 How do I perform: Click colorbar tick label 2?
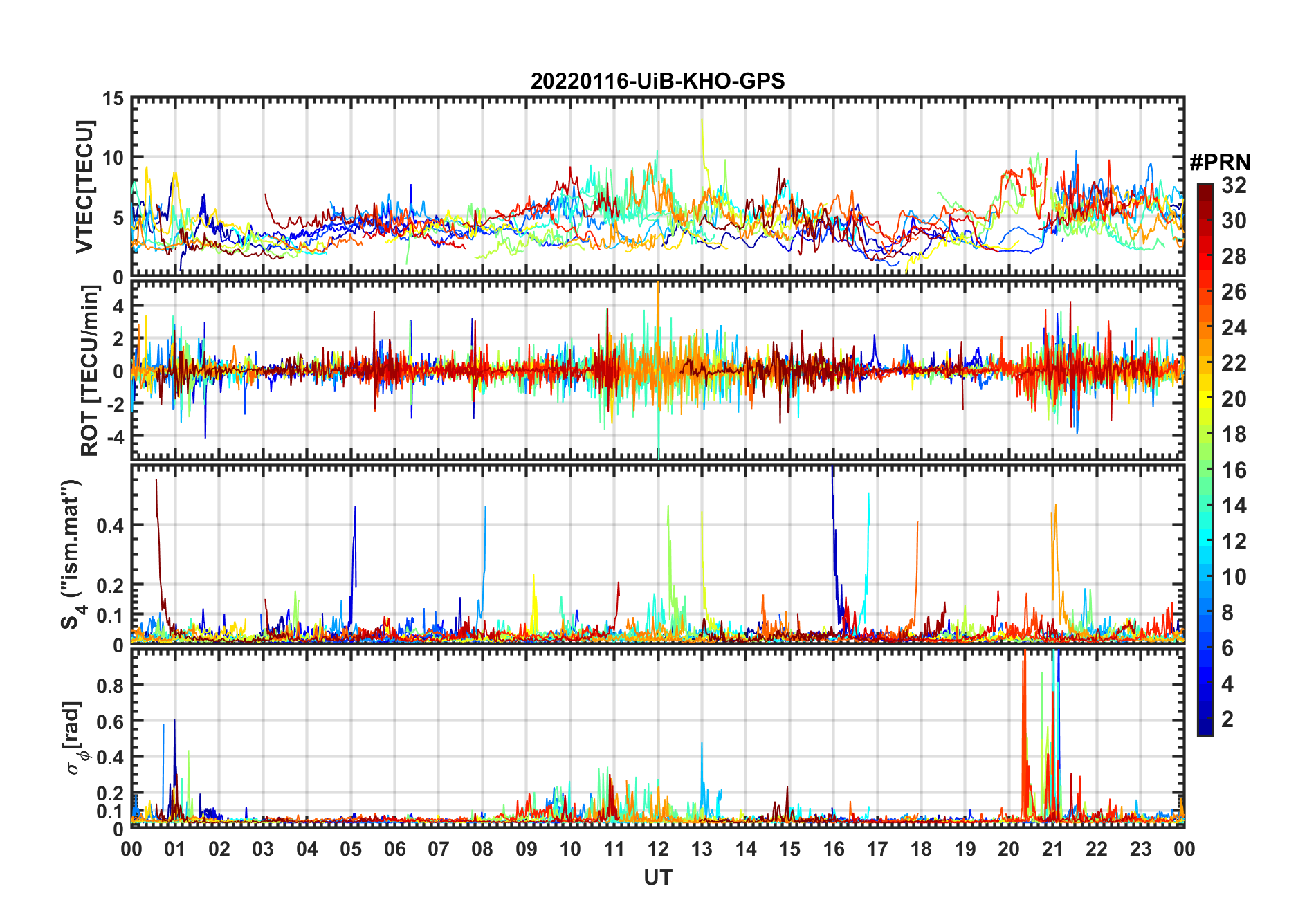pos(1227,719)
